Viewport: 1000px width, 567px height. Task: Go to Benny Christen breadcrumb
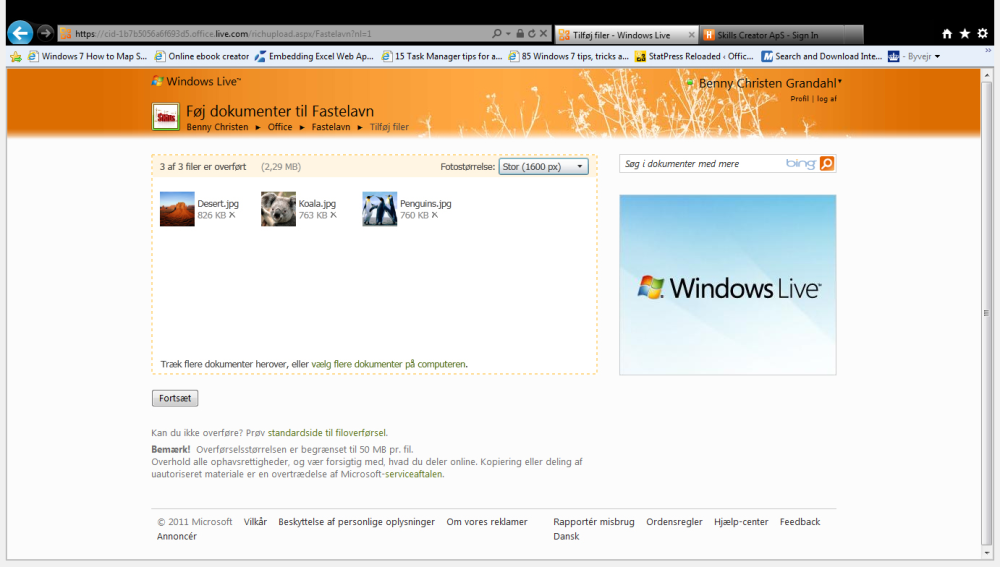217,127
